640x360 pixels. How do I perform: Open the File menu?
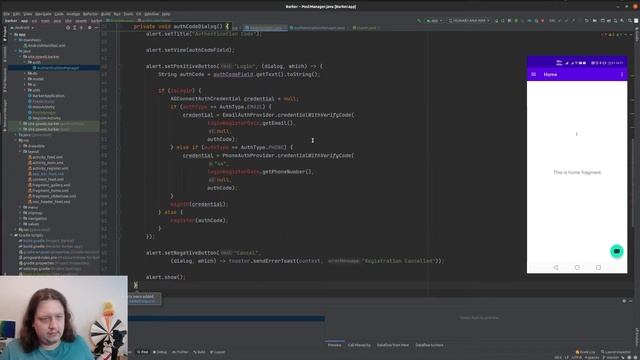tap(7, 14)
